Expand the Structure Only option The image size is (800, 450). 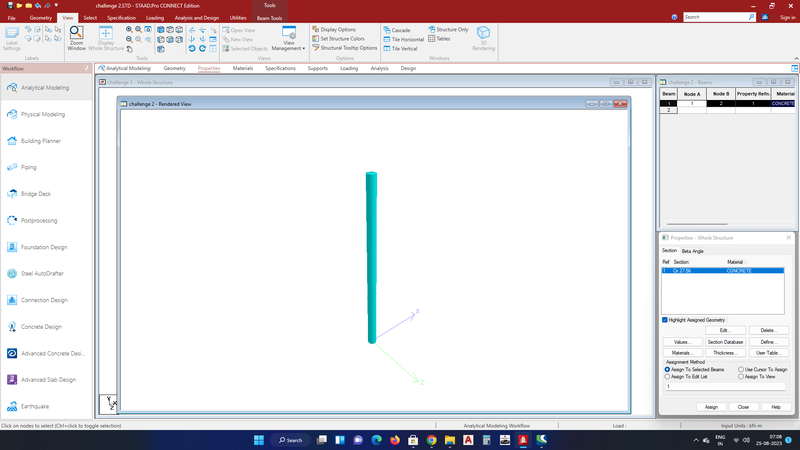coord(448,30)
